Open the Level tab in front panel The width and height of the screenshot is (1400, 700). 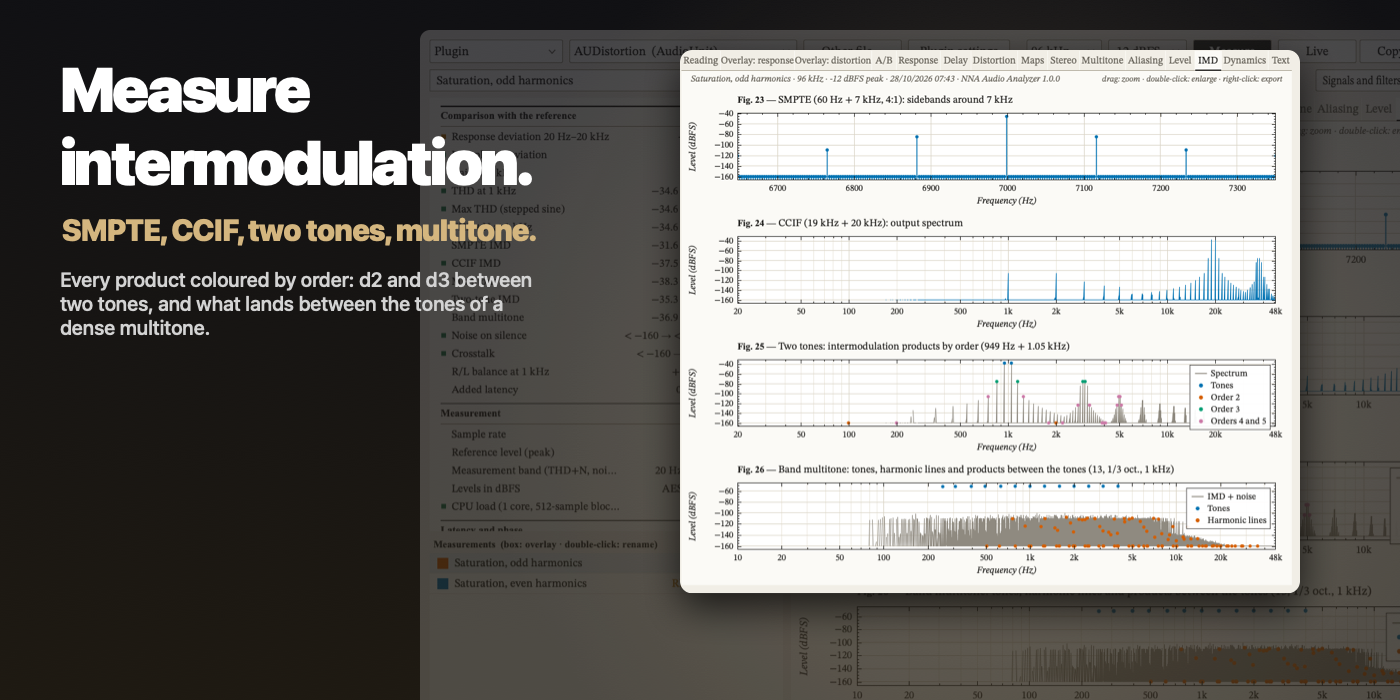[1180, 61]
